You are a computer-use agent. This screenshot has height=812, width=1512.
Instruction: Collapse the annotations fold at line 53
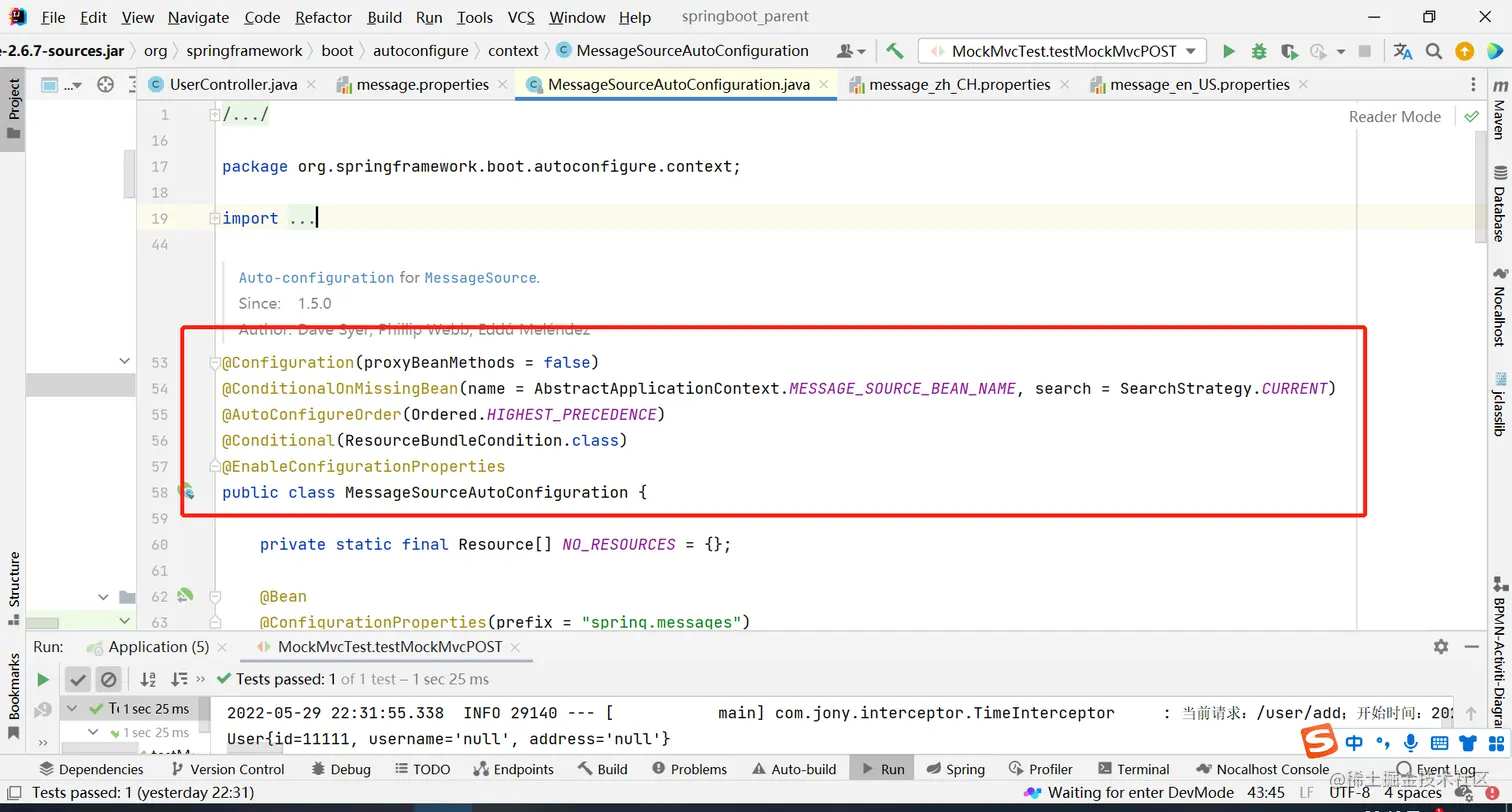[x=214, y=362]
